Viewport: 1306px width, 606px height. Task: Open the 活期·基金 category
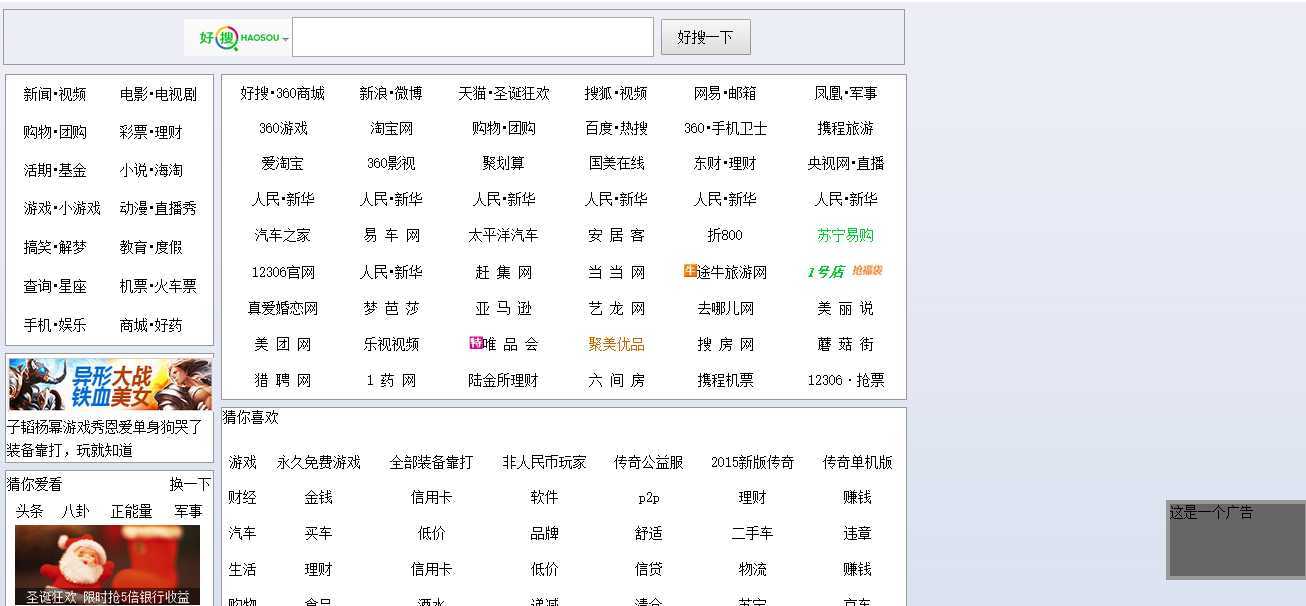pyautogui.click(x=55, y=170)
